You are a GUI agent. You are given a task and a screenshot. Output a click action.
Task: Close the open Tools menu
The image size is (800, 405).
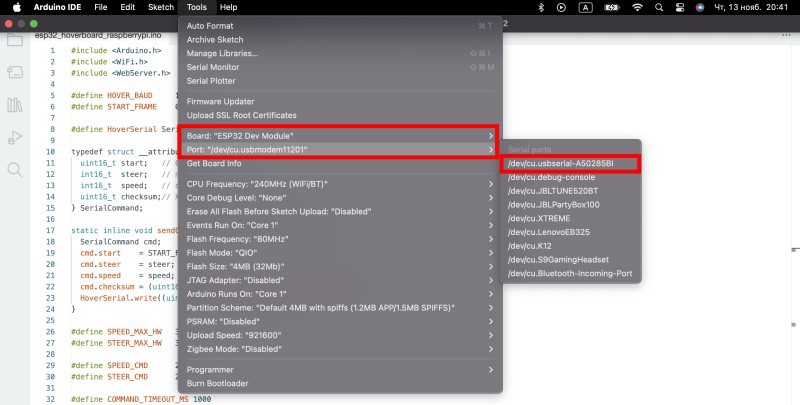click(x=196, y=7)
